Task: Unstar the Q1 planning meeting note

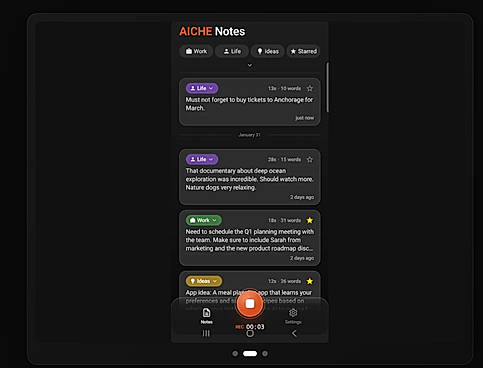Action: (310, 220)
